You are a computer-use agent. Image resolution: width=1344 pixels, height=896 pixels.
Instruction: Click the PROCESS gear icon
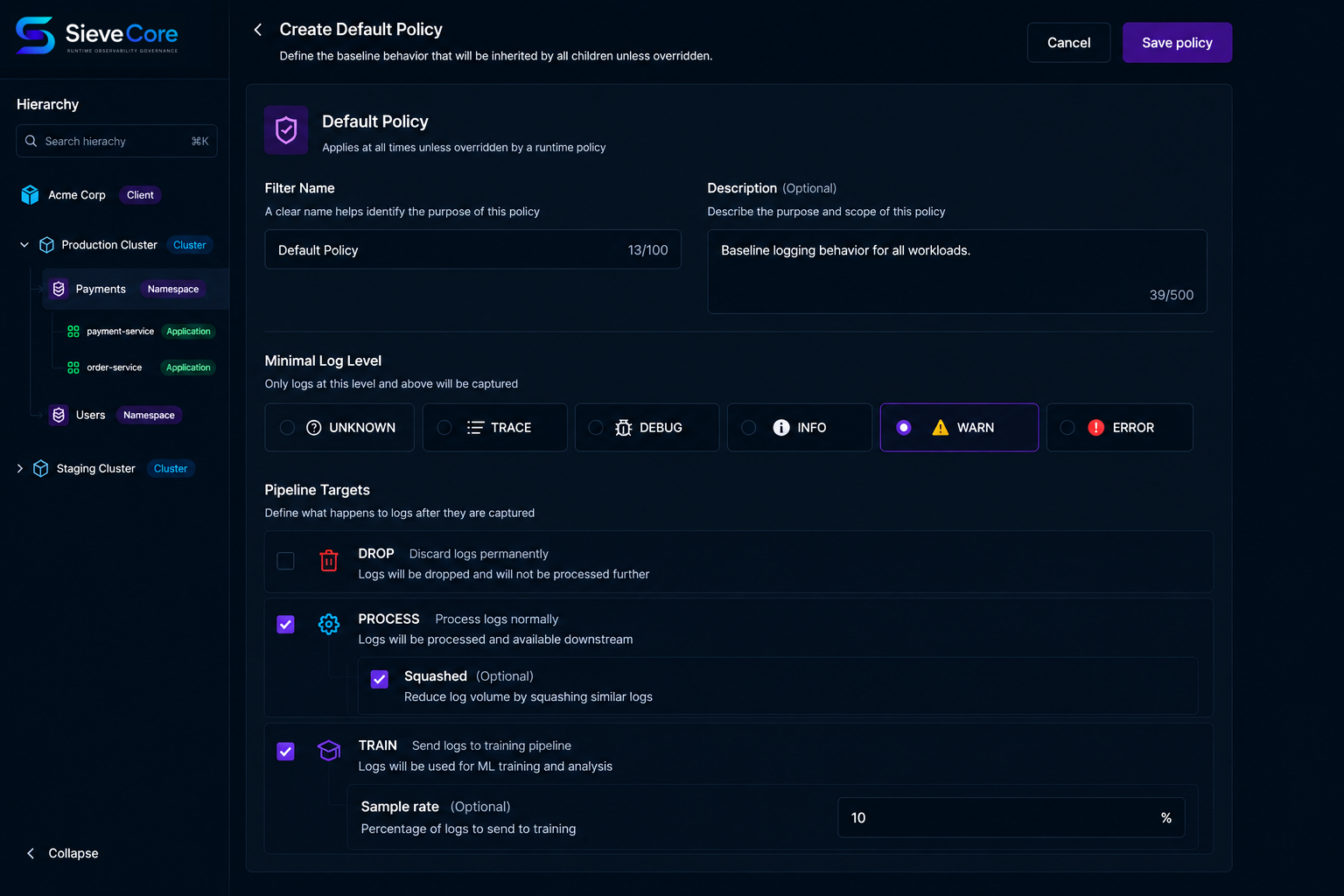329,625
